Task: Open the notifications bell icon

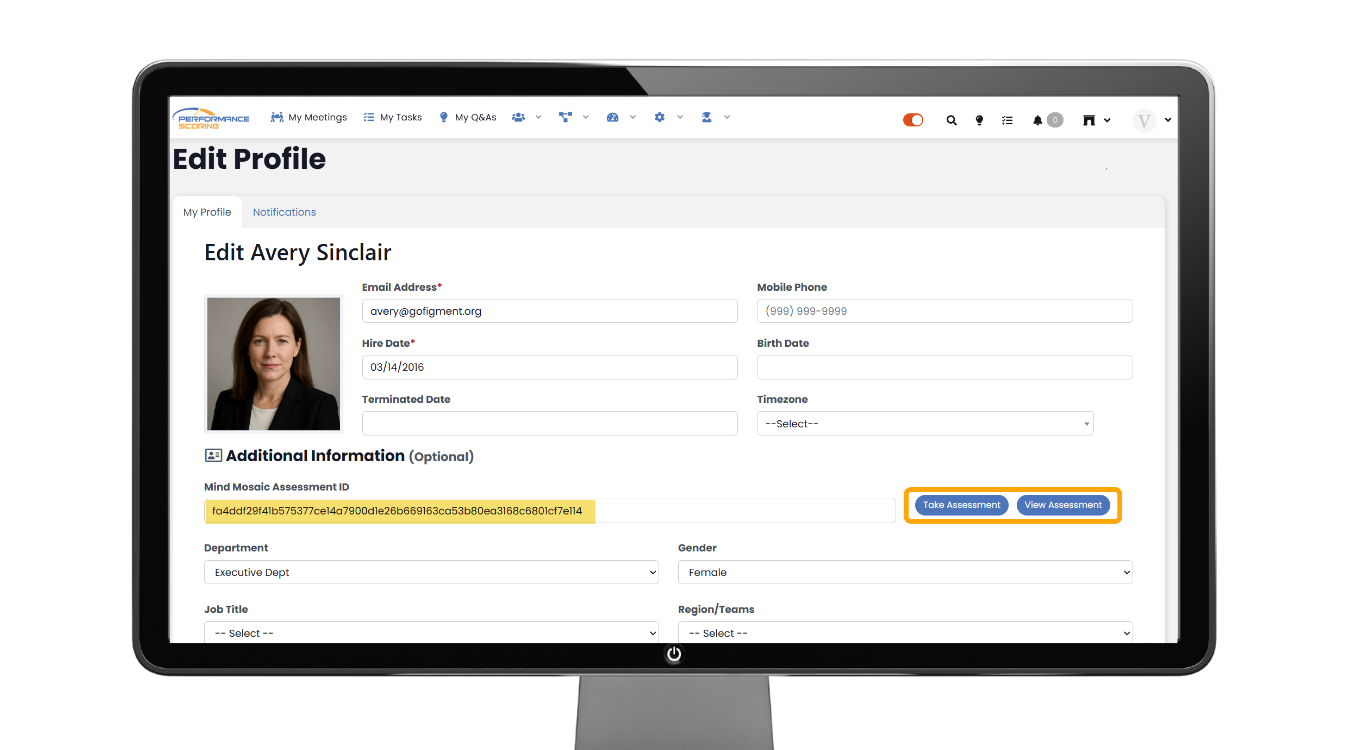Action: tap(1038, 120)
